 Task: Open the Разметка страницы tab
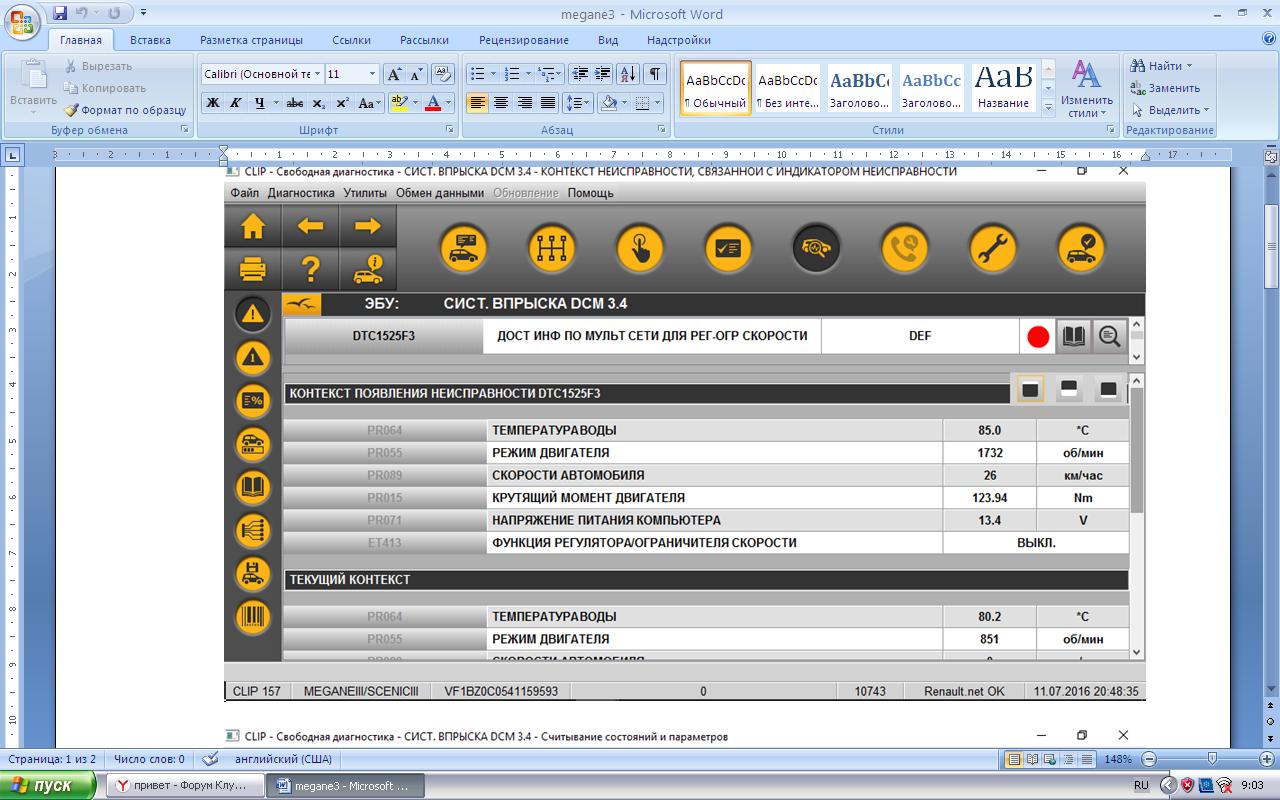[251, 40]
